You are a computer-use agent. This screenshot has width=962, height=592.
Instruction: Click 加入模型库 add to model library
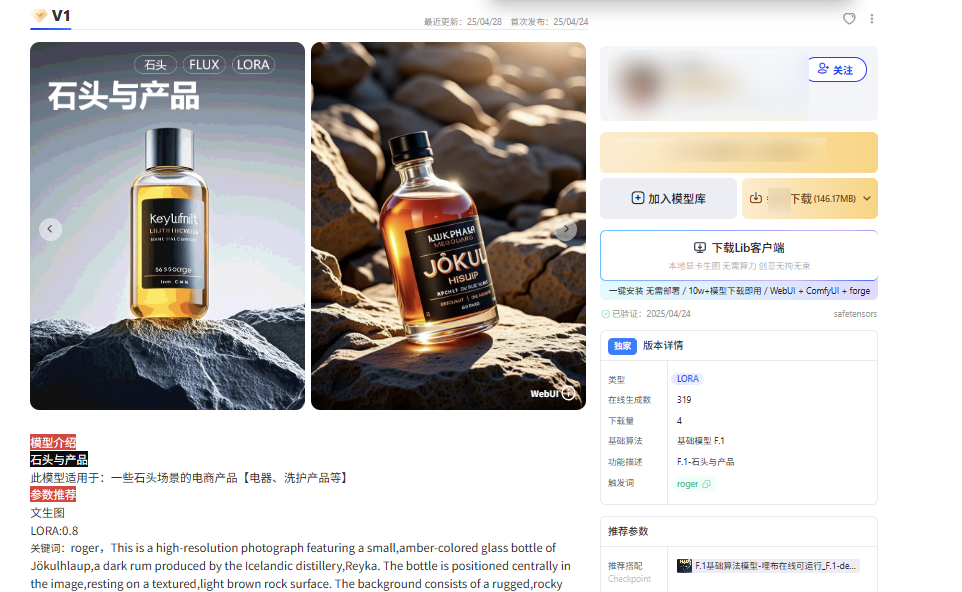pyautogui.click(x=668, y=198)
